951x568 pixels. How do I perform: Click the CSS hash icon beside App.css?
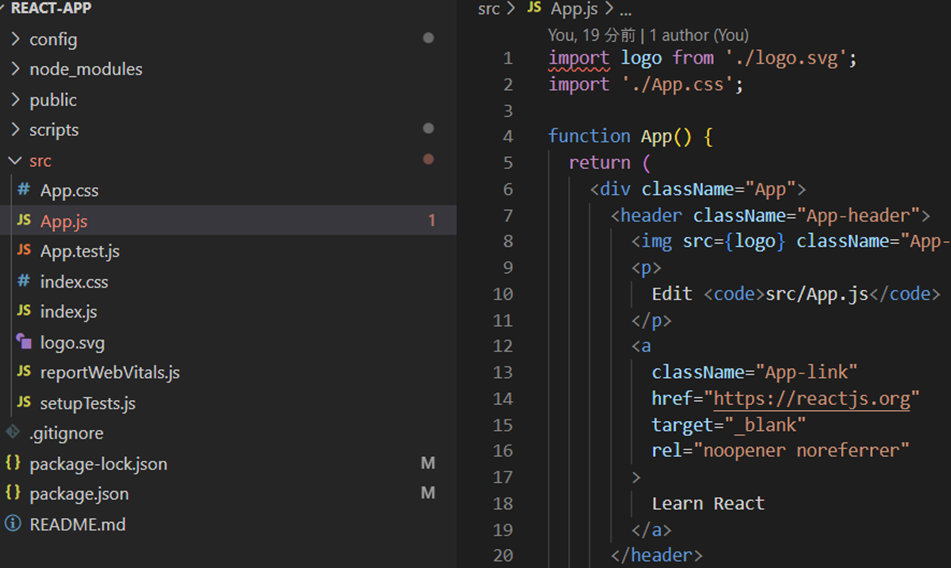pos(24,190)
